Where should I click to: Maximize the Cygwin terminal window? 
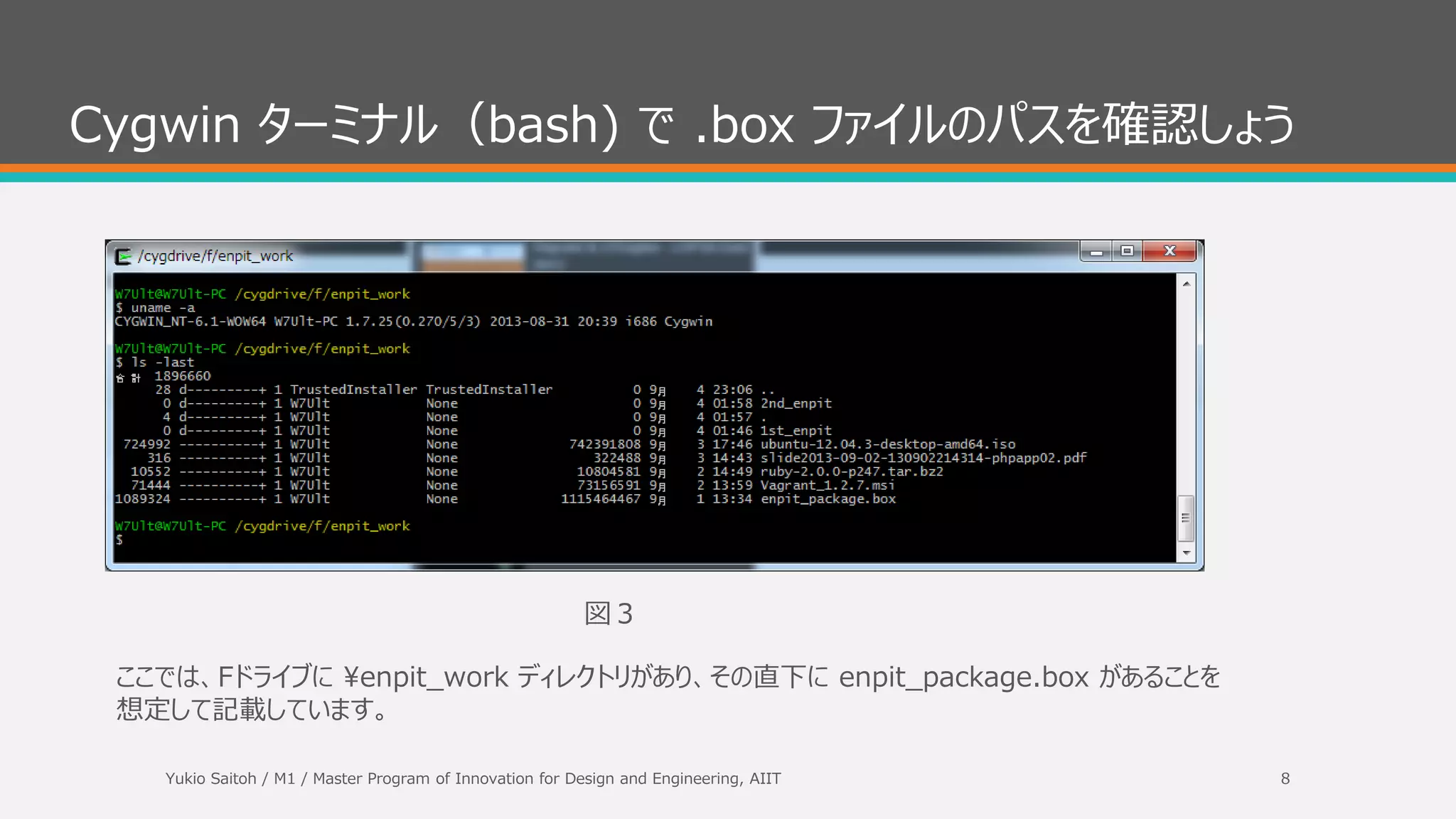[1127, 252]
